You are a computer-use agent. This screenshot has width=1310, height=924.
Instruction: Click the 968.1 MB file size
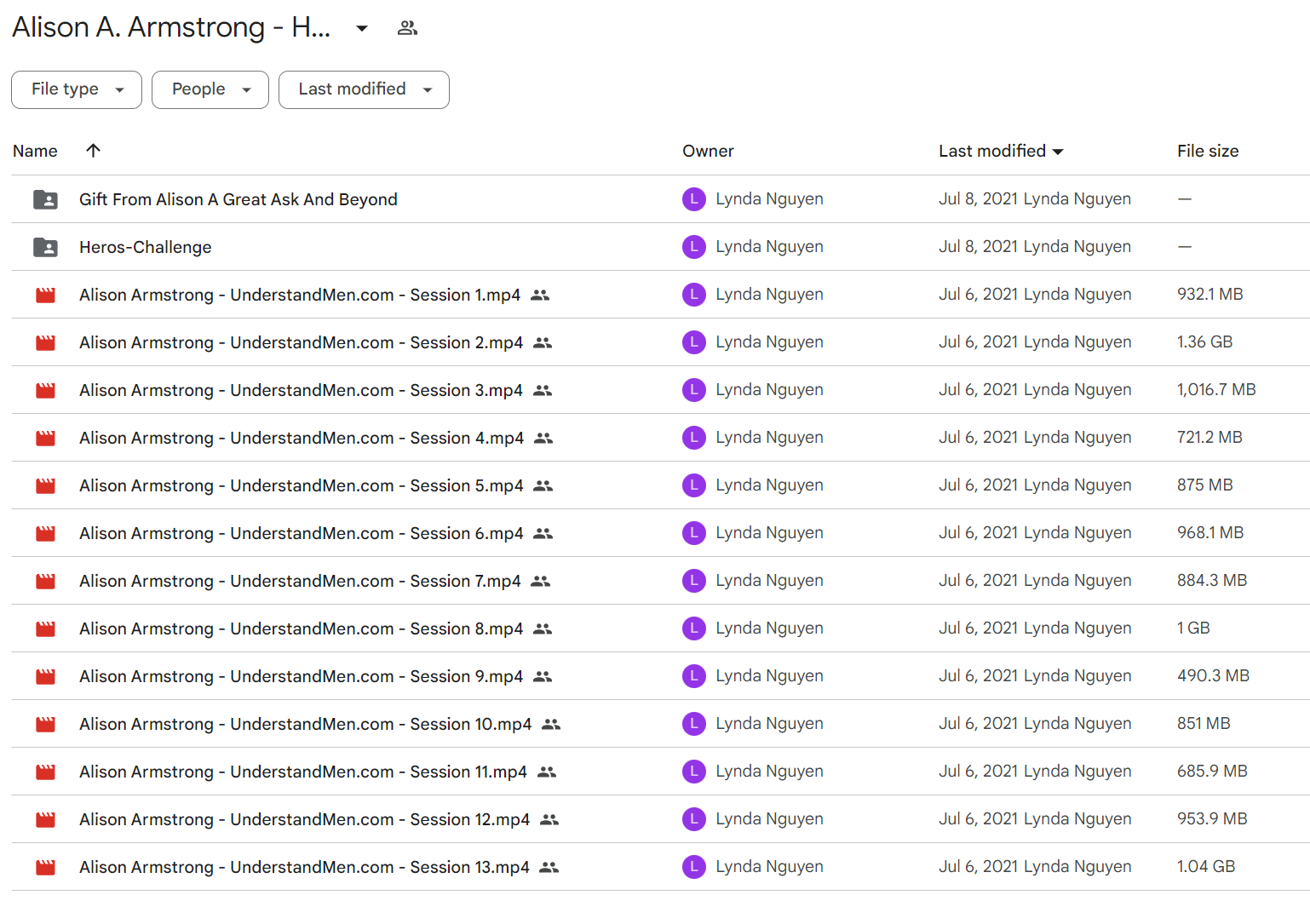coord(1210,533)
